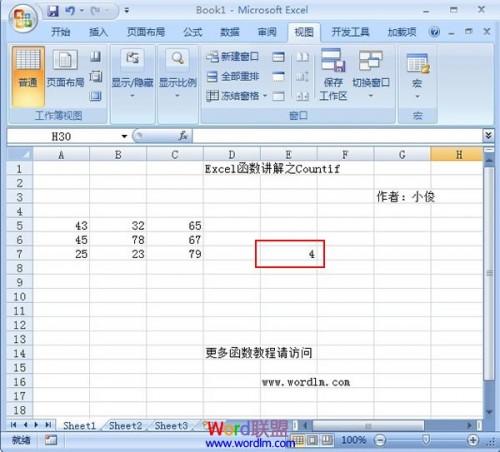
Task: Click cell containing 43
Action: (x=61, y=226)
